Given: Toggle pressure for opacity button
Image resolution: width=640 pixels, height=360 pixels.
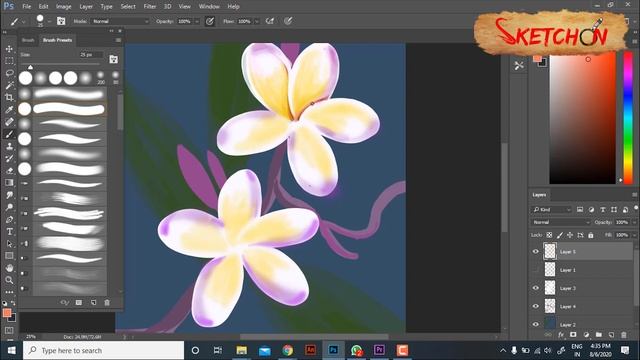Looking at the screenshot, I should 209,21.
